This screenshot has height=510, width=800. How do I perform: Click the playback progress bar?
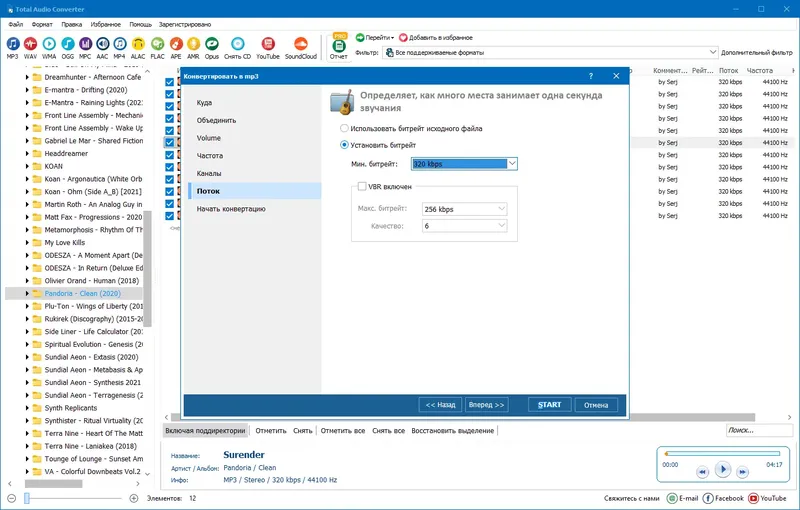click(x=722, y=453)
